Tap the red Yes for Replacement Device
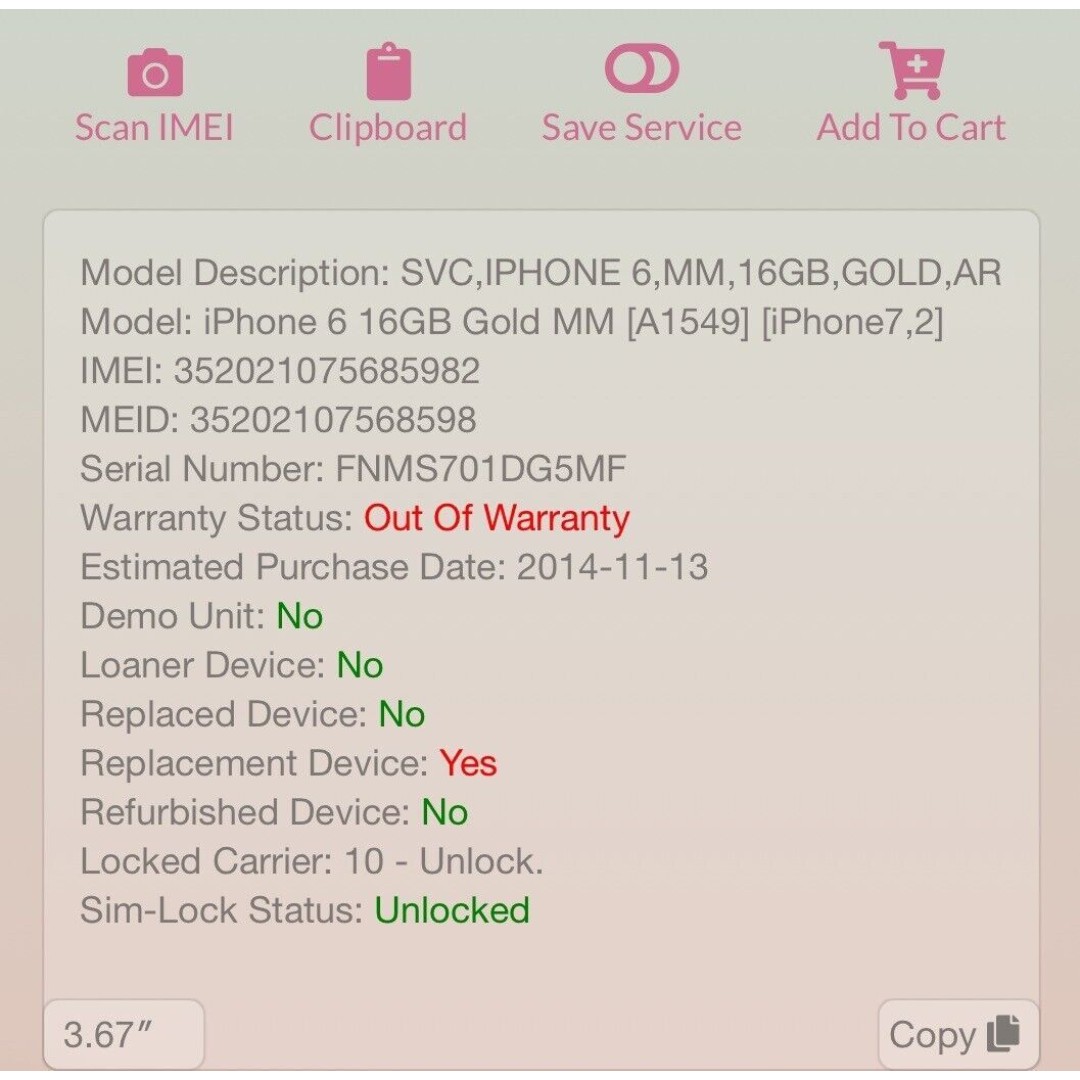Screen dimensions: 1080x1080 [468, 764]
